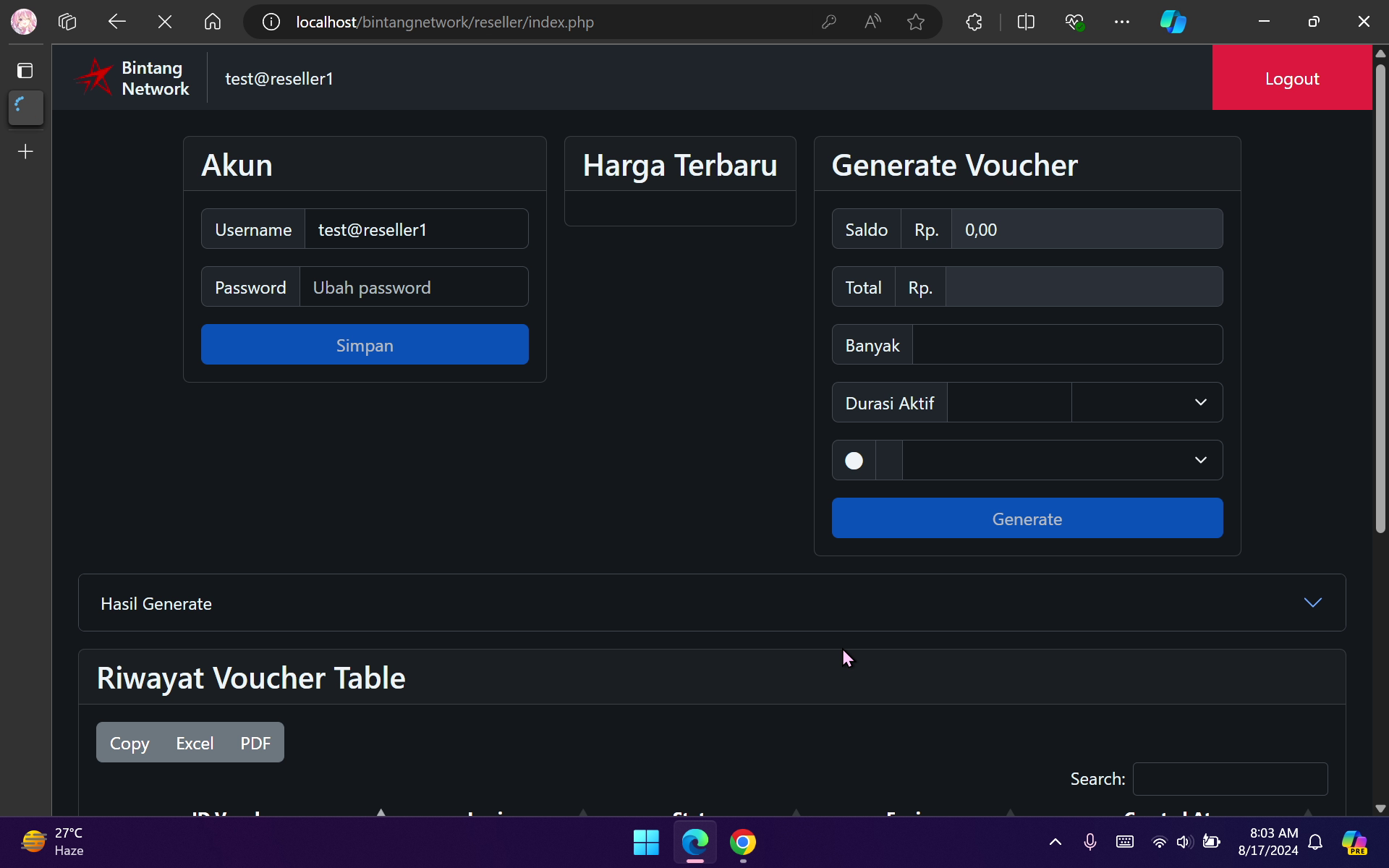Viewport: 1389px width, 868px height.
Task: Open the weather widget in taskbar
Action: pos(52,842)
